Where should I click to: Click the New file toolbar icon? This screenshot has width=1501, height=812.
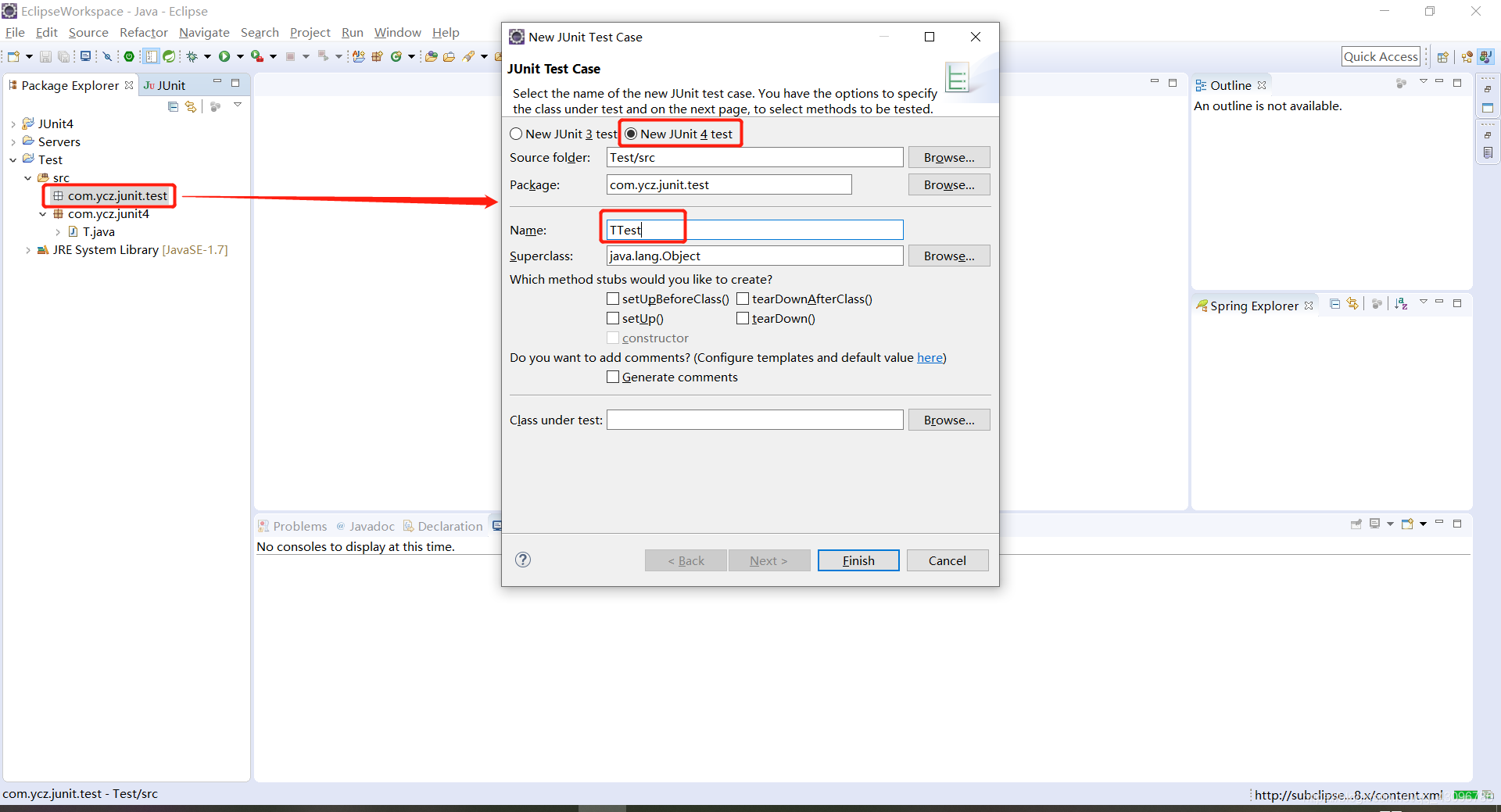pos(13,56)
